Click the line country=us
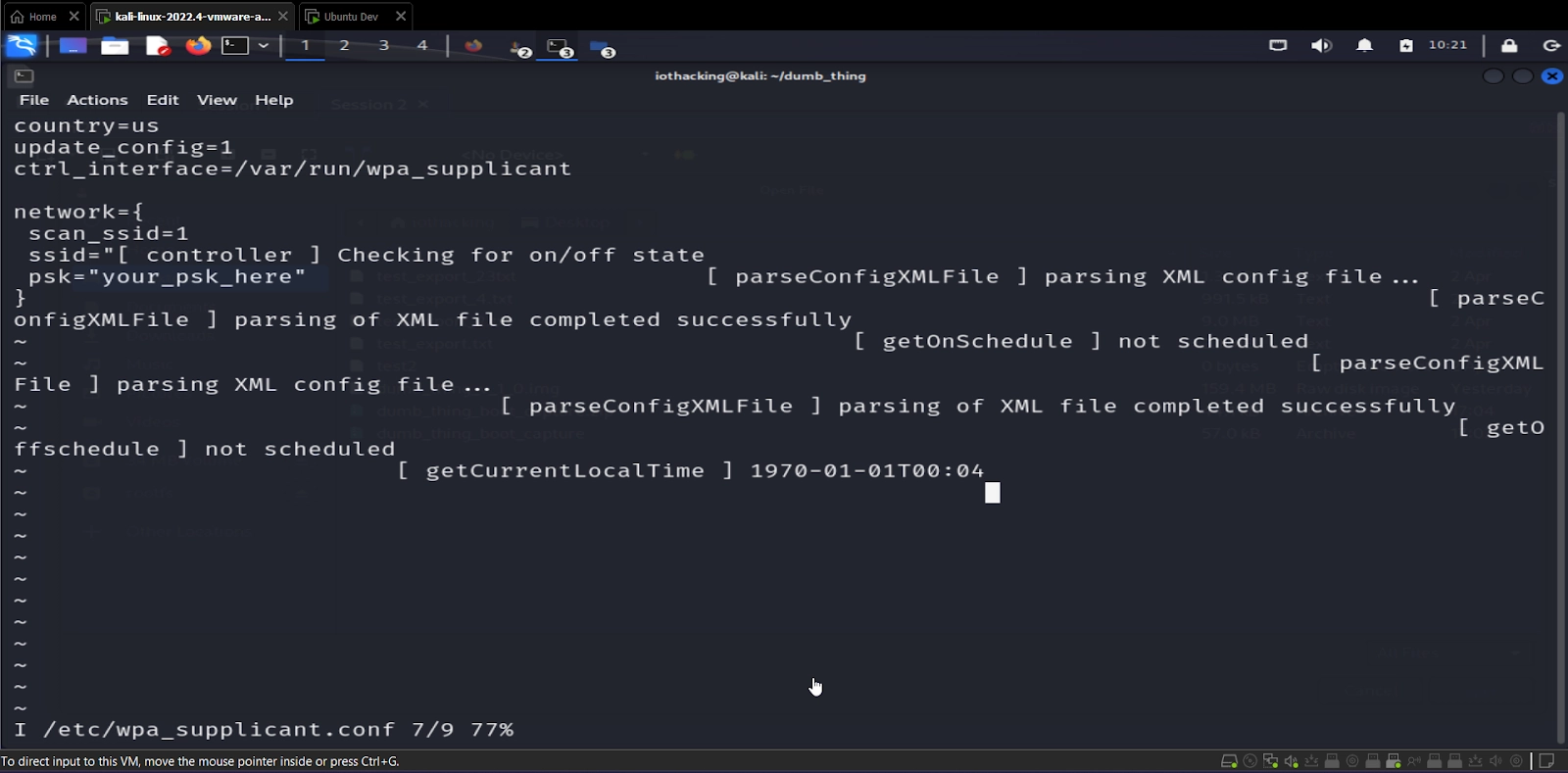 [x=86, y=125]
